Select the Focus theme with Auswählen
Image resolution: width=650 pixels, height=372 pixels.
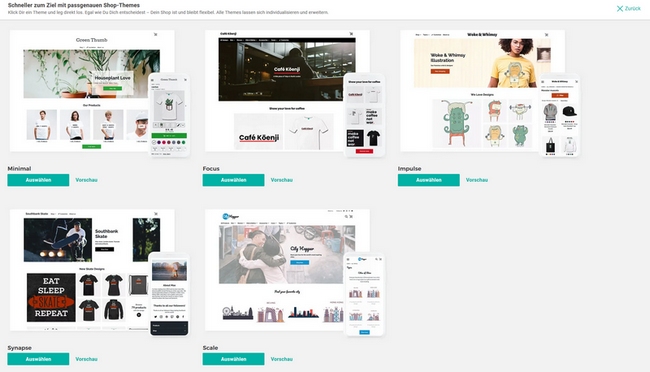(x=233, y=180)
